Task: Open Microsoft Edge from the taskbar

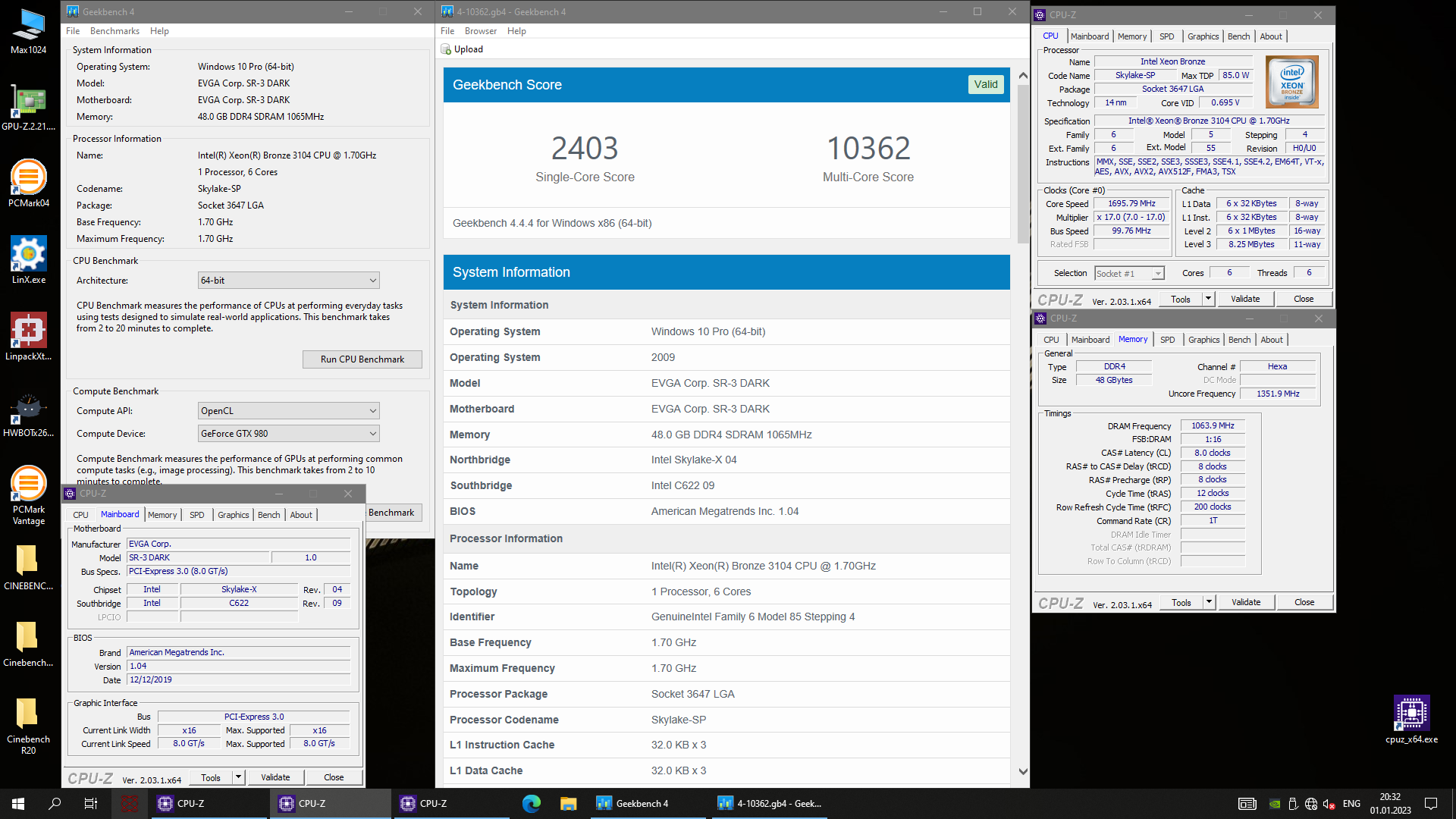Action: click(532, 804)
